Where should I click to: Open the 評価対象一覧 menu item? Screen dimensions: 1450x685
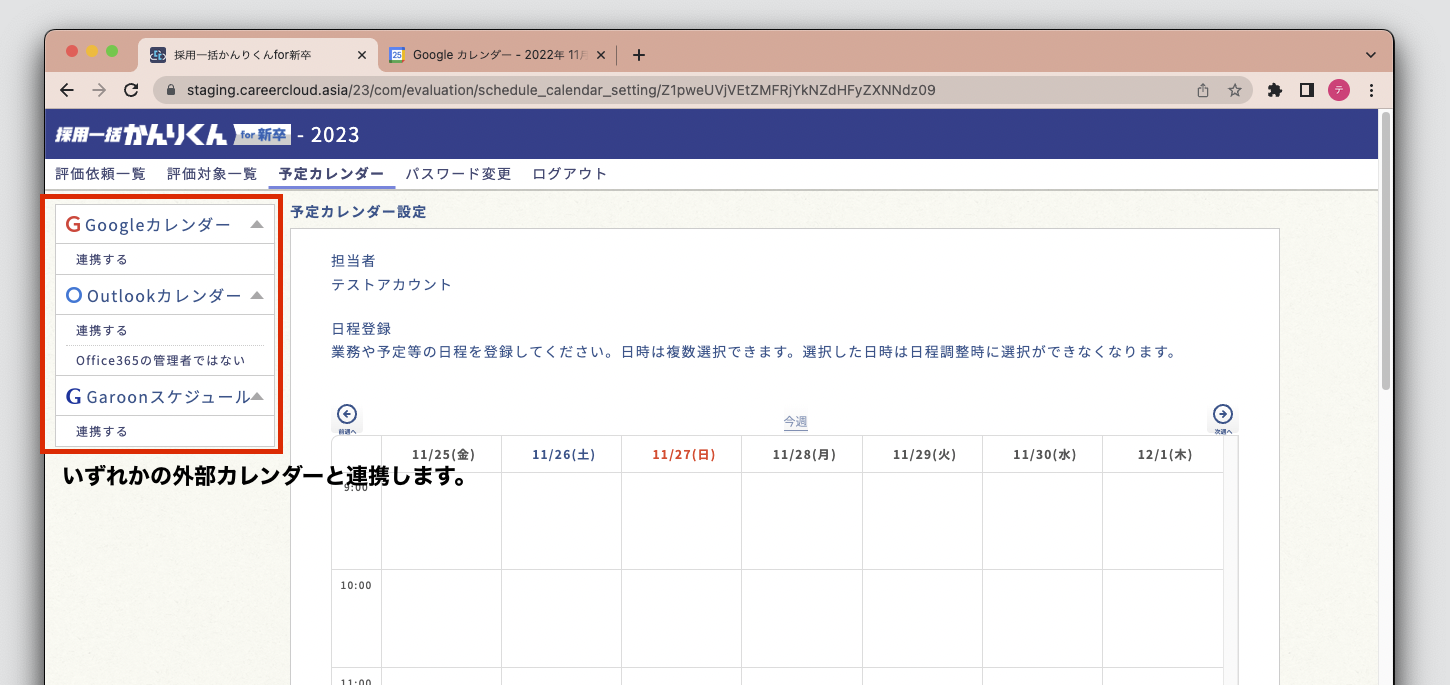[212, 174]
